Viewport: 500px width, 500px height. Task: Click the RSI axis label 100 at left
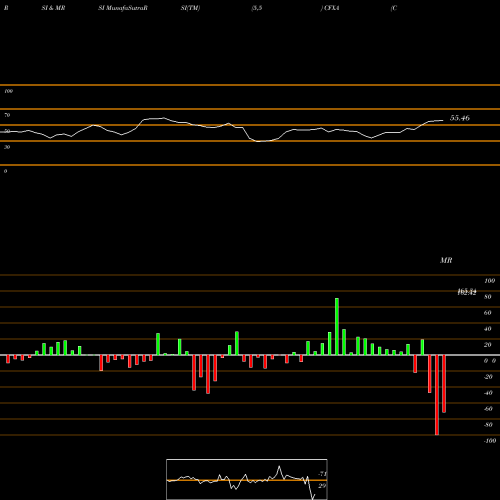[8, 91]
